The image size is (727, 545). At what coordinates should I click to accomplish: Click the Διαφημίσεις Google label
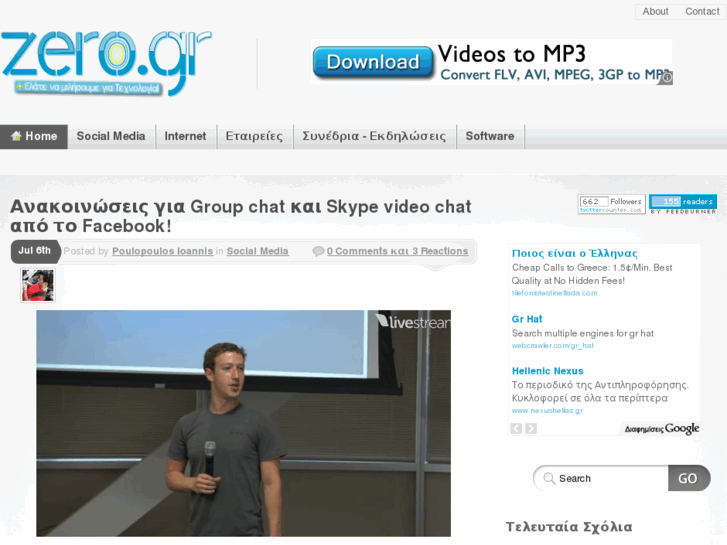662,429
